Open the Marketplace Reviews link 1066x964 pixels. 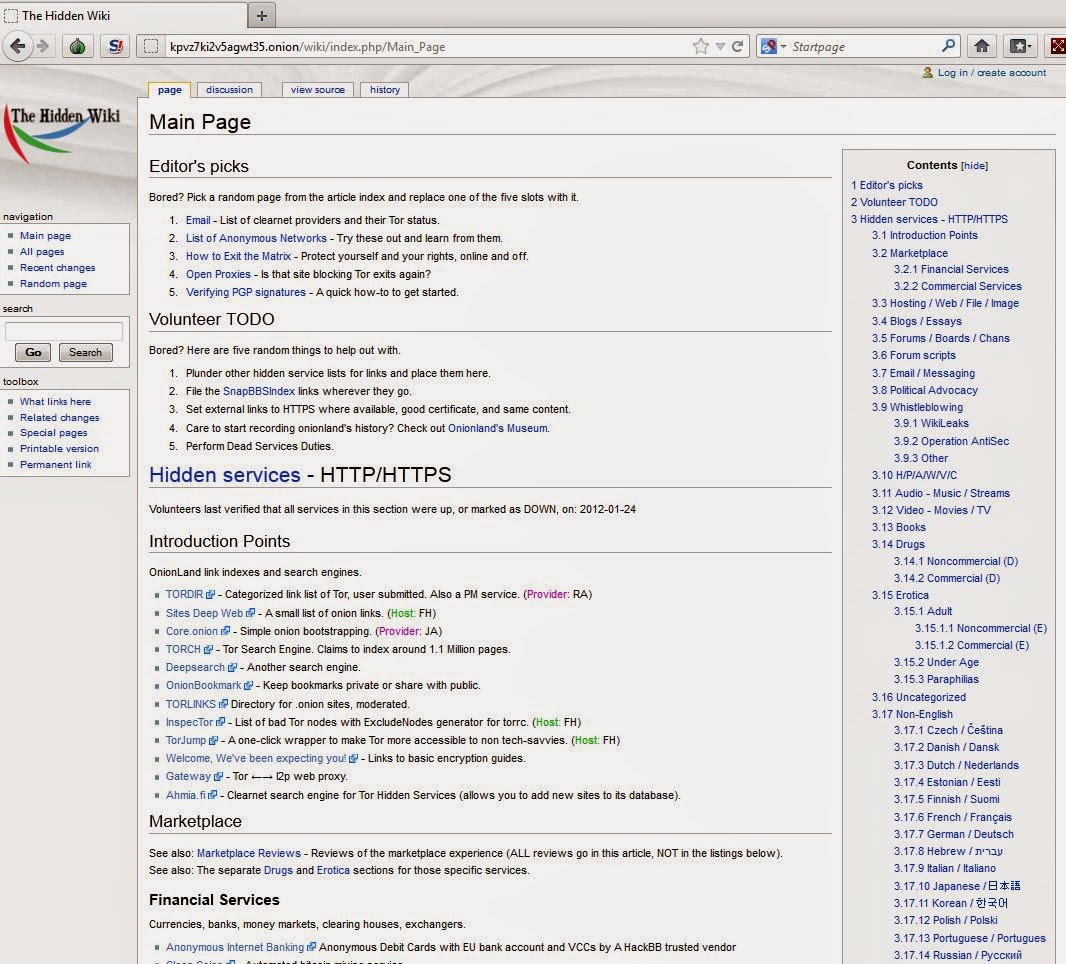(249, 853)
